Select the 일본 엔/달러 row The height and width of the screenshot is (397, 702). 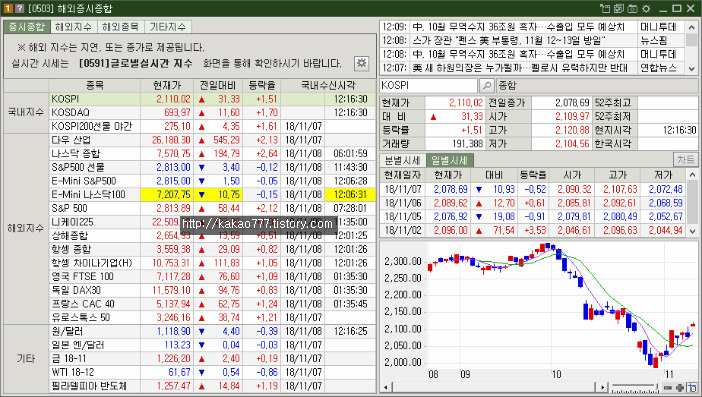213,345
